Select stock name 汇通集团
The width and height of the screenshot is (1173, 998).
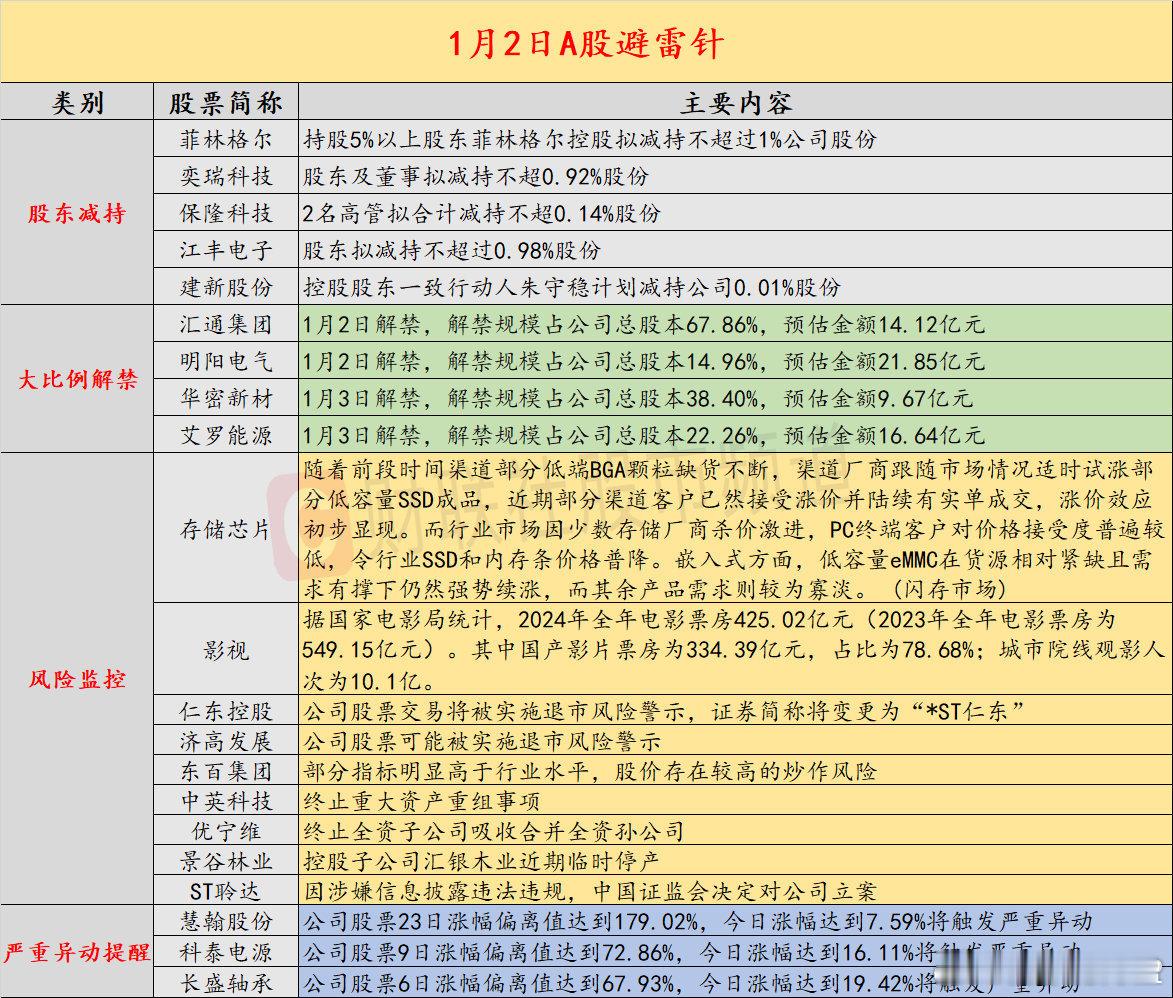click(225, 324)
